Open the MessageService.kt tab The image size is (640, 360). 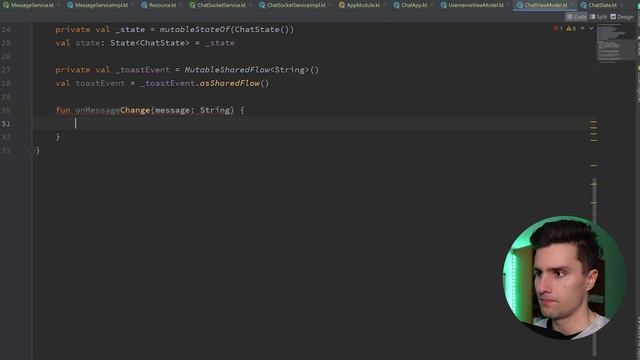[29, 5]
